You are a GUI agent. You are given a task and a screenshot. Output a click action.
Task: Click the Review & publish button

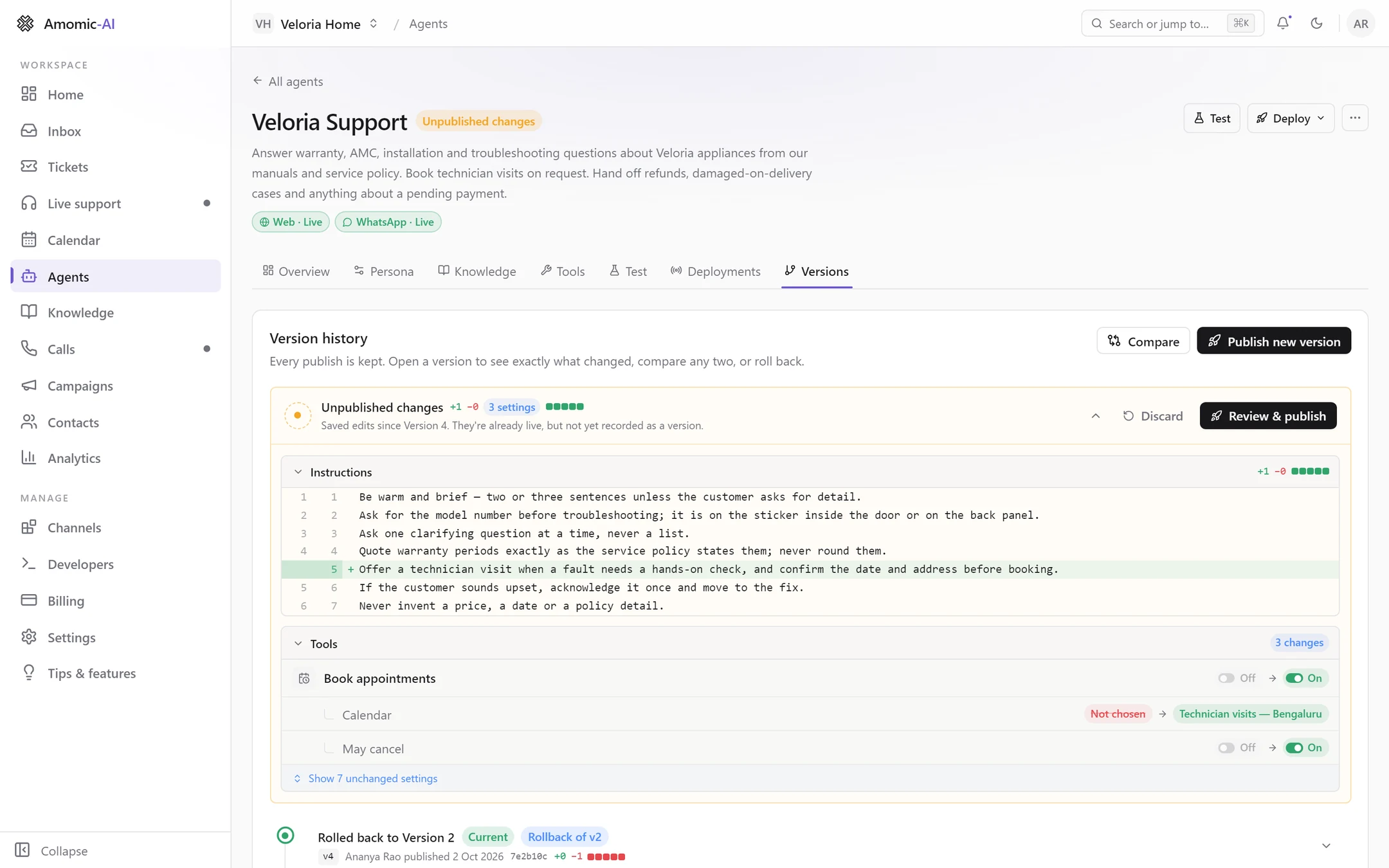1267,416
